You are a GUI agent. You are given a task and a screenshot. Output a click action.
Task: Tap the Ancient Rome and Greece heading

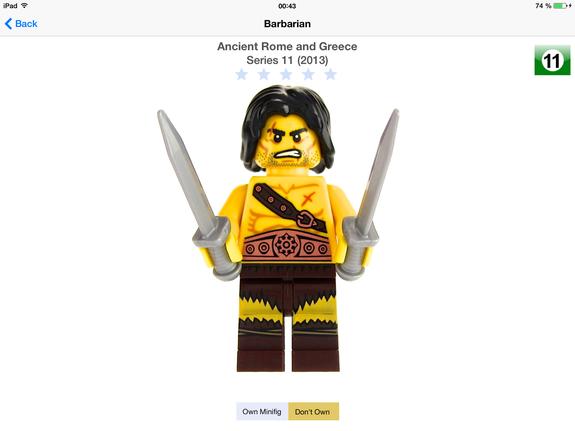click(x=287, y=47)
